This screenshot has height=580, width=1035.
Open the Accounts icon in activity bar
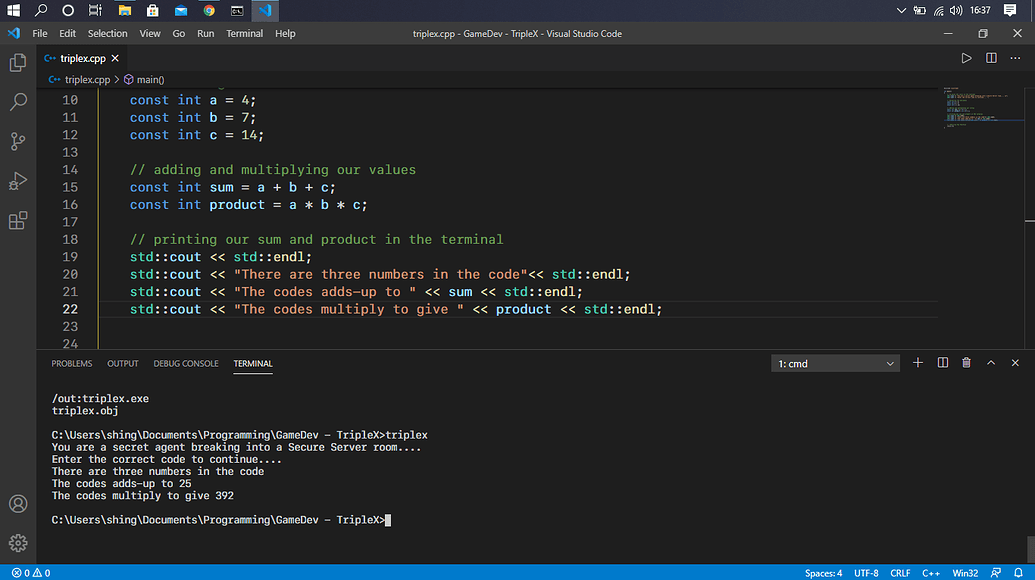(x=17, y=504)
